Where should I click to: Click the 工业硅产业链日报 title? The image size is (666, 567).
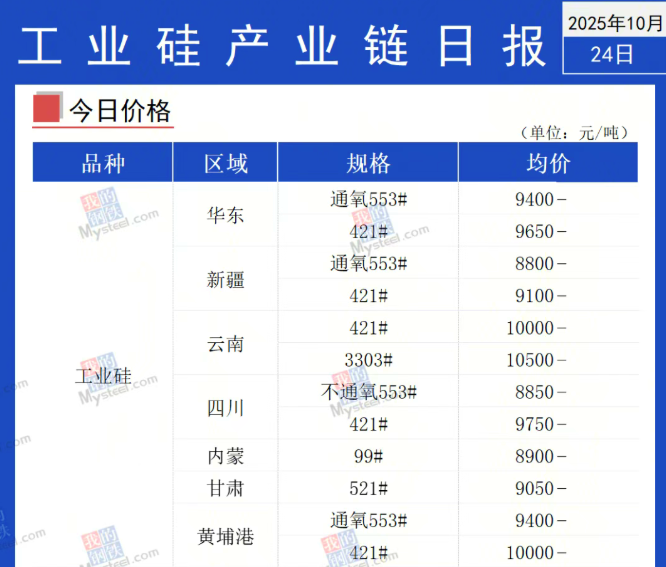point(282,46)
